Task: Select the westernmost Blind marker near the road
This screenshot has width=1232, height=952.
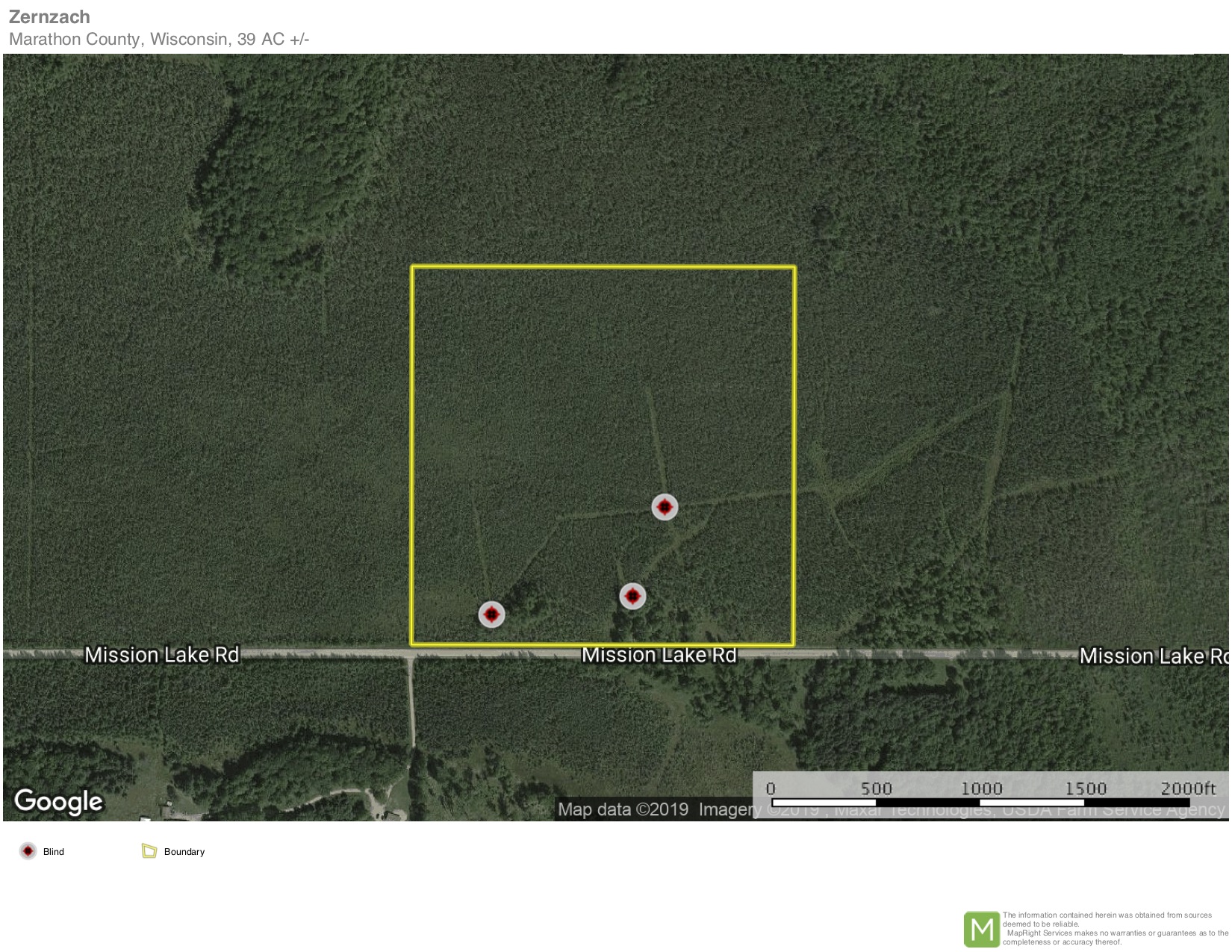Action: click(x=491, y=615)
